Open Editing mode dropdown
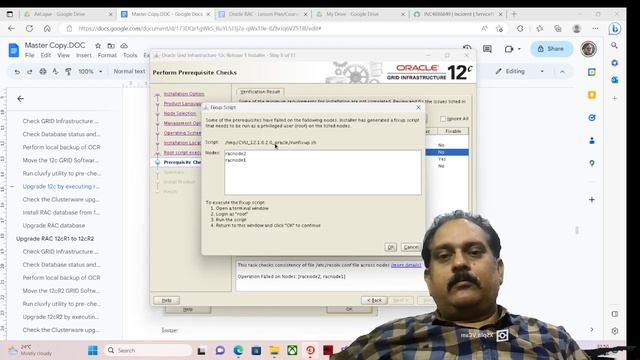640x360 pixels. [519, 71]
